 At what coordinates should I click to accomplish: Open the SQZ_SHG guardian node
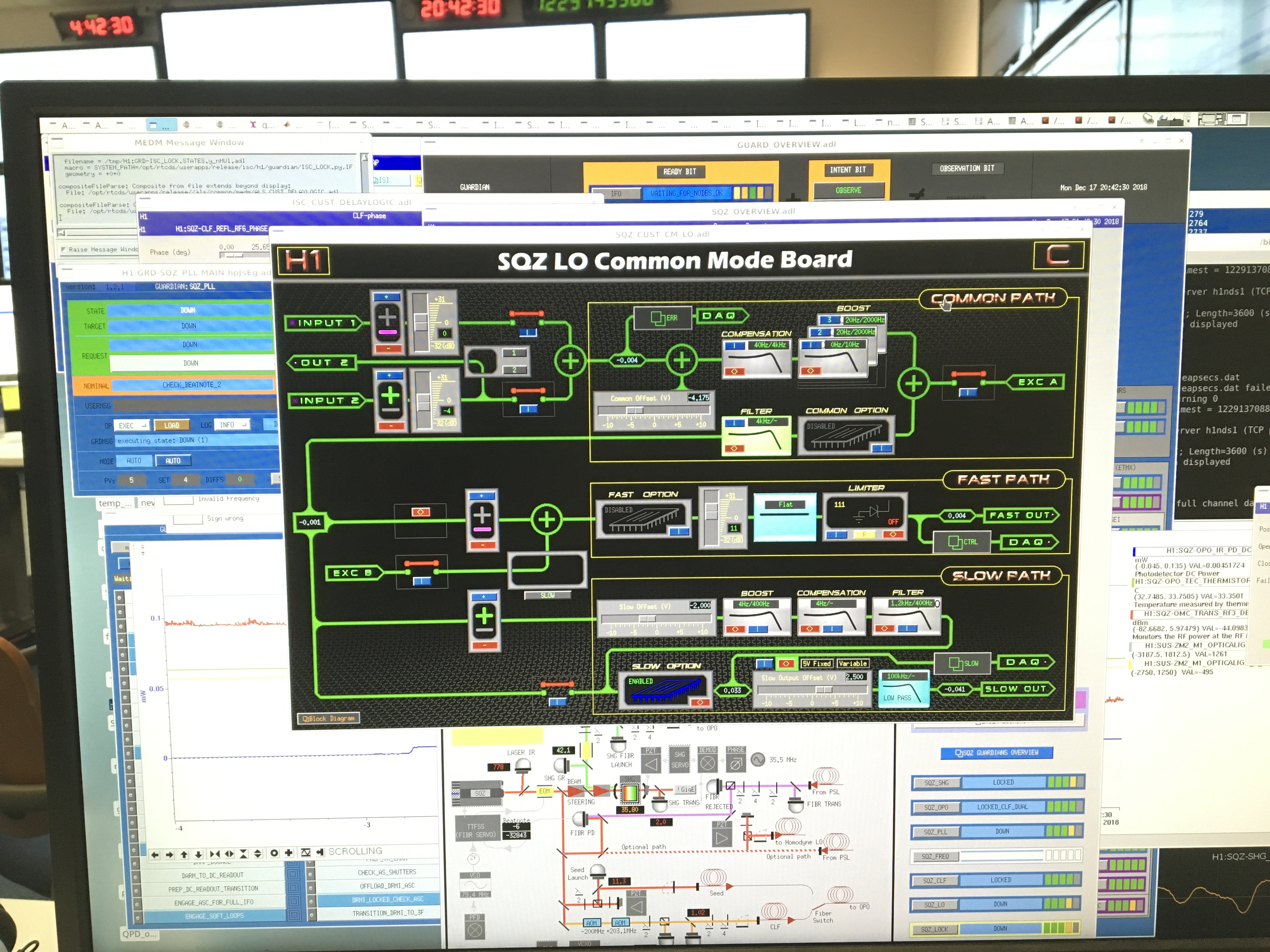(x=936, y=783)
